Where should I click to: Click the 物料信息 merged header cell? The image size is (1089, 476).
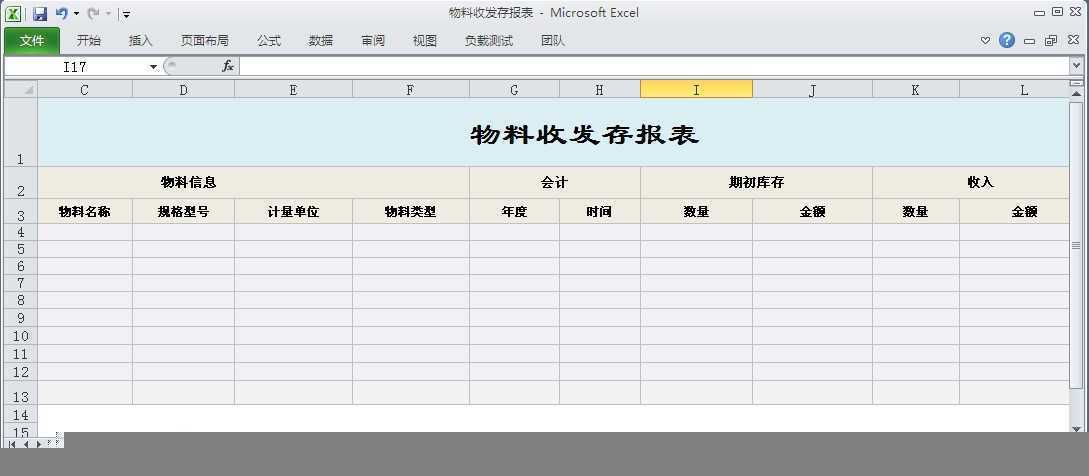pos(253,183)
